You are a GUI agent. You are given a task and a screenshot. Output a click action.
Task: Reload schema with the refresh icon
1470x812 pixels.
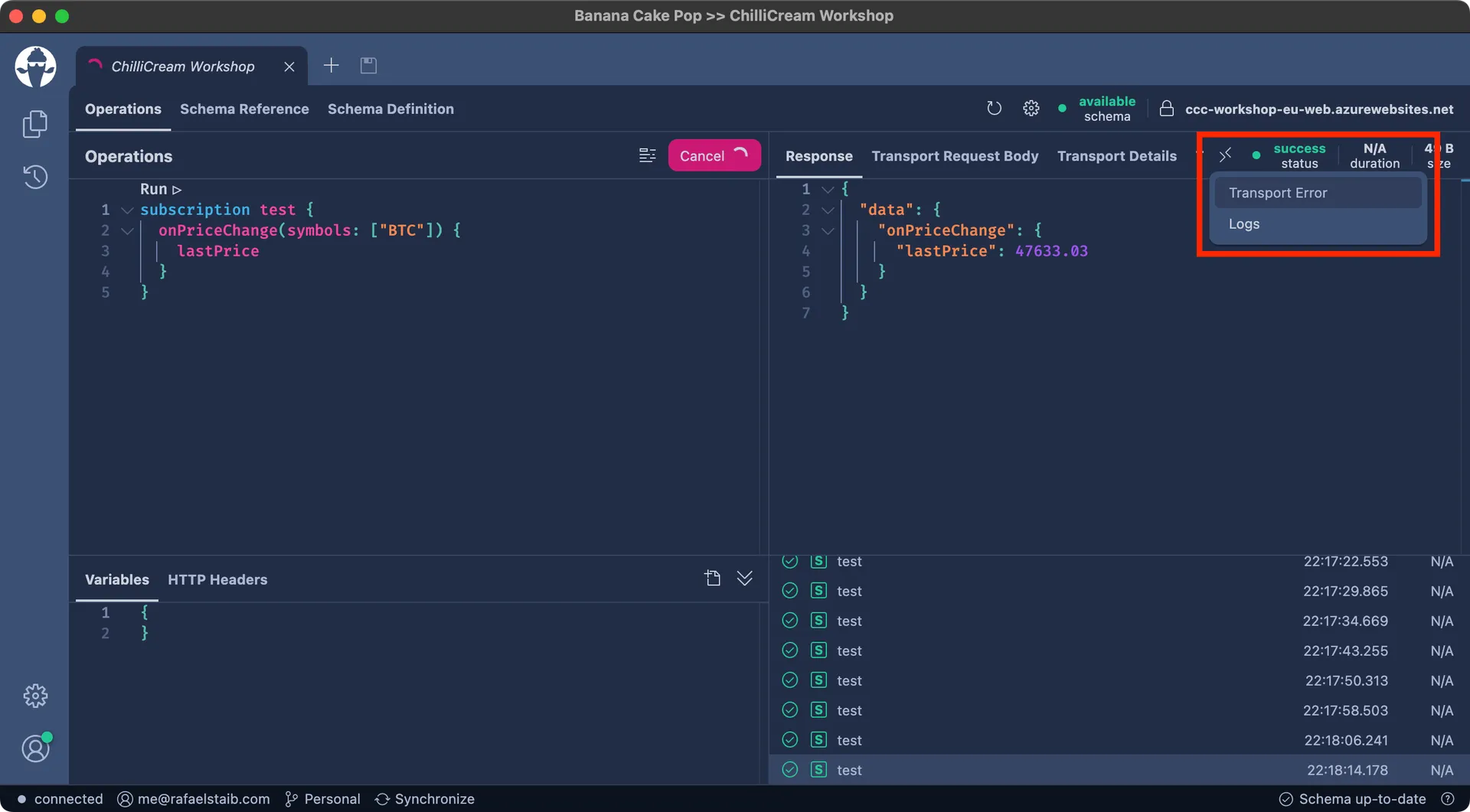pos(994,109)
